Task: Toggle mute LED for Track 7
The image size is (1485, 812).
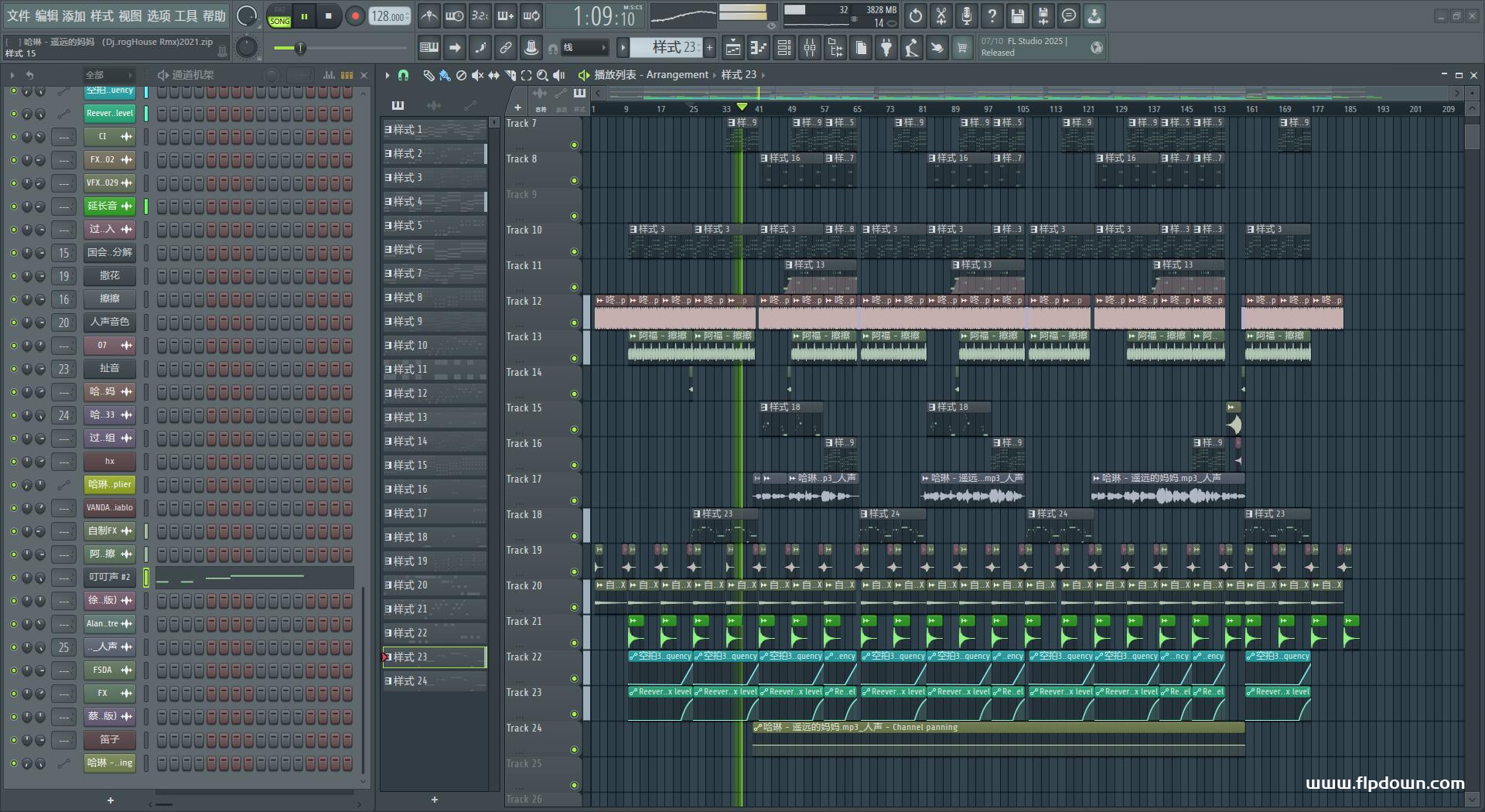Action: pos(574,145)
